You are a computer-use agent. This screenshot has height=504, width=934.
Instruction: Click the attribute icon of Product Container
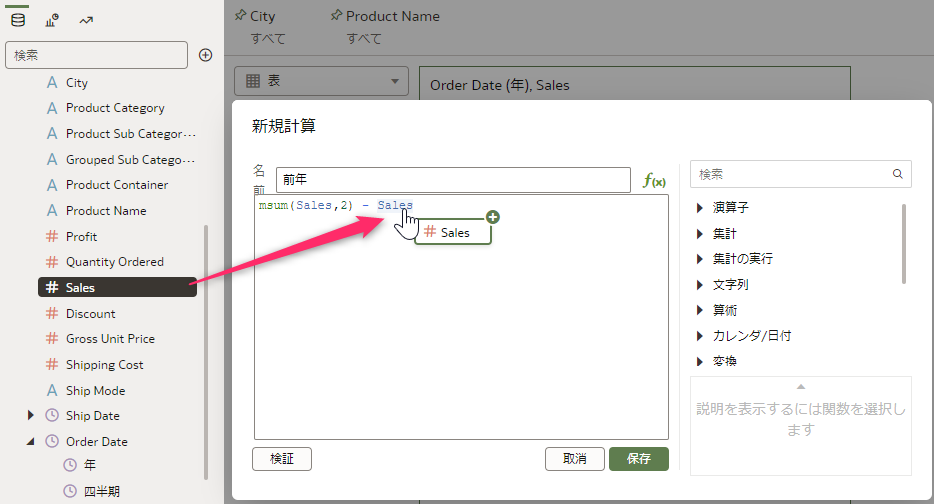pos(52,185)
